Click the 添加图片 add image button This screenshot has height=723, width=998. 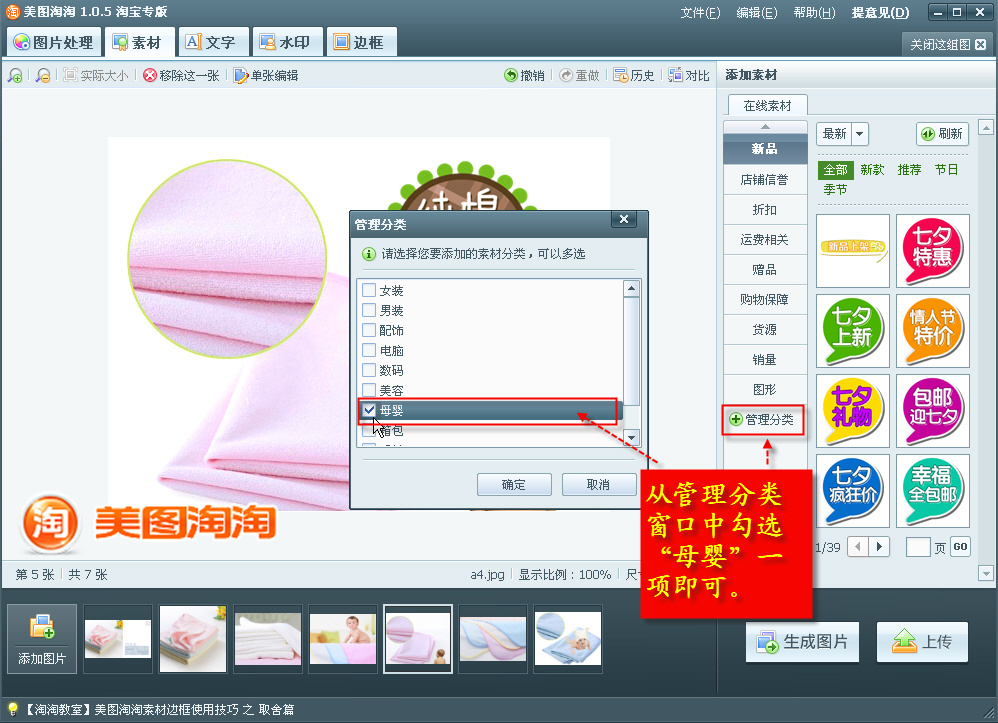tap(42, 639)
